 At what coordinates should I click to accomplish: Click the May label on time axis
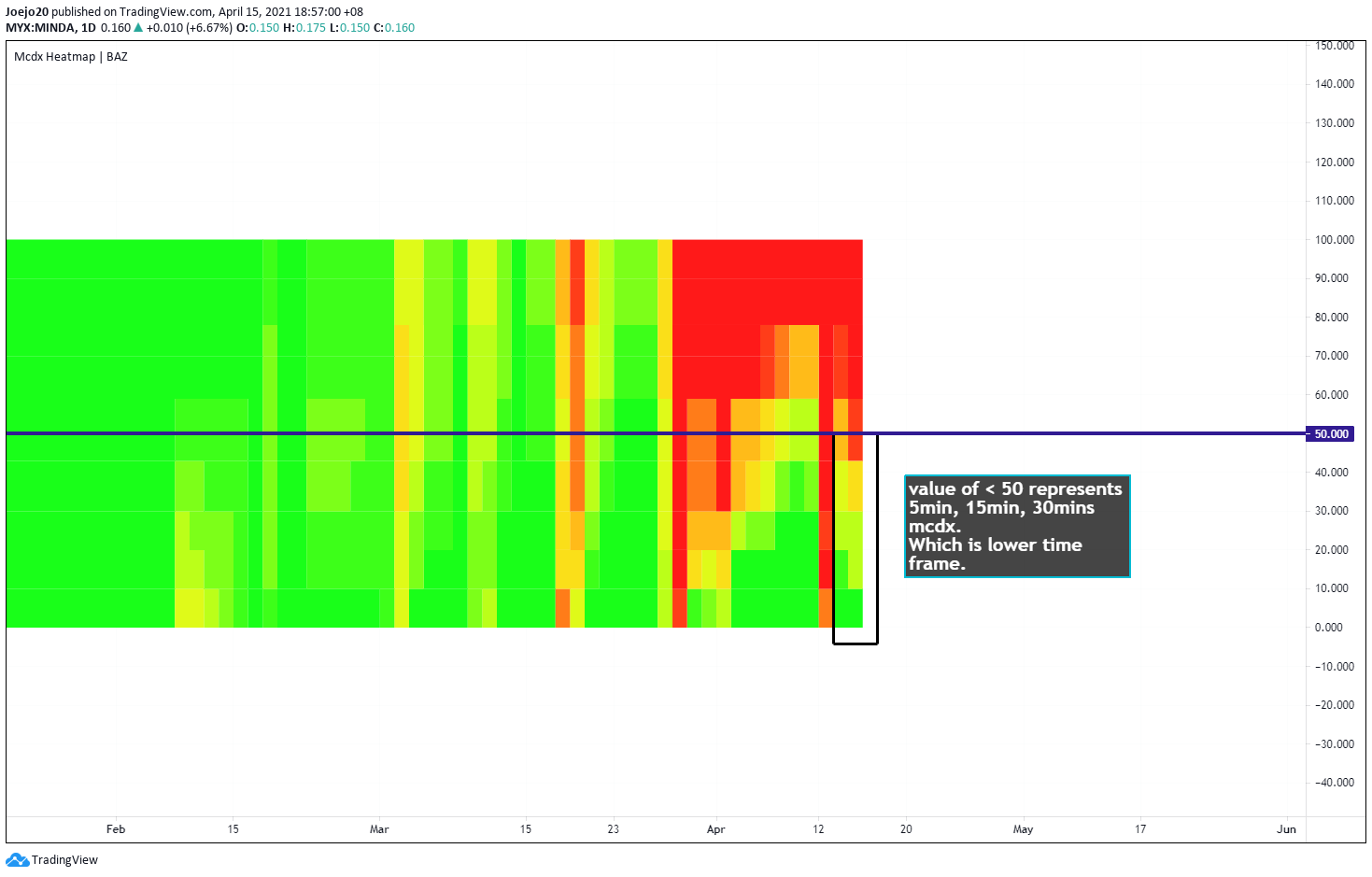(x=1024, y=829)
